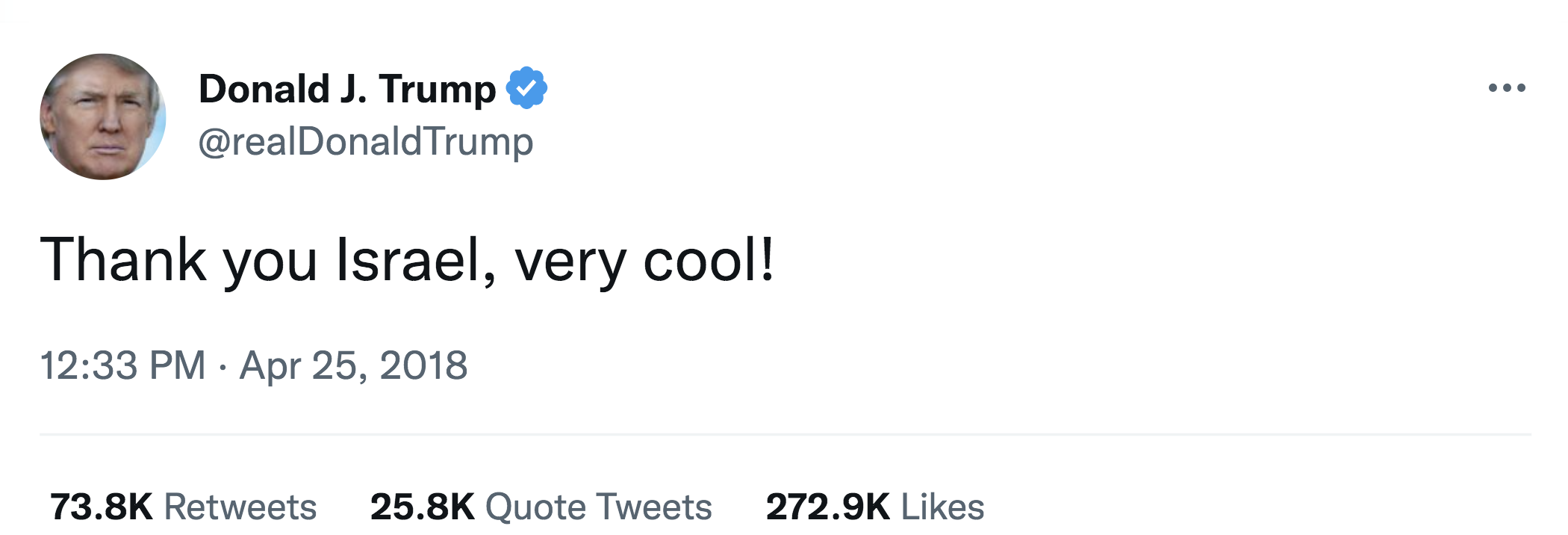This screenshot has height=535, width=1568.
Task: Click the blue verified checkmark badge
Action: (x=526, y=88)
